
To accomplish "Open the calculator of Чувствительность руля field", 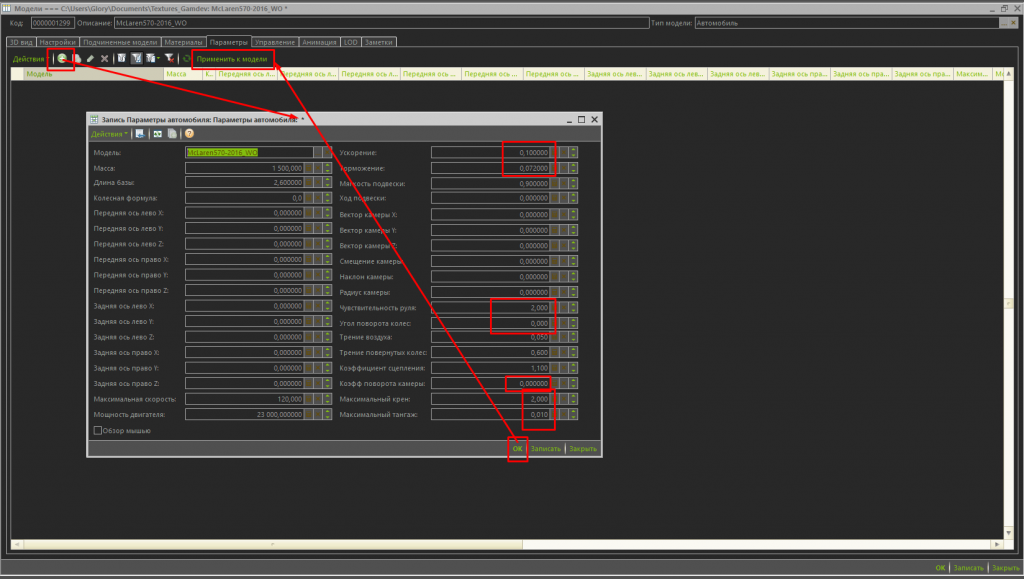I will click(554, 307).
